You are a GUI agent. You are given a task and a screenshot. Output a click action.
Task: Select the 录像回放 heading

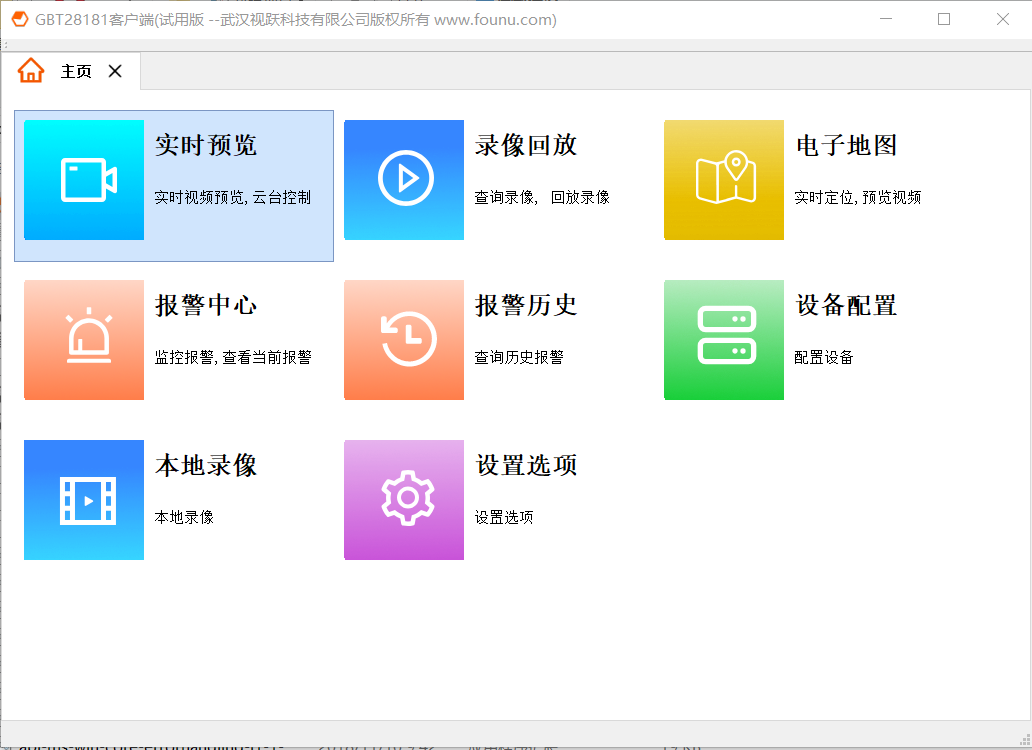[x=526, y=146]
